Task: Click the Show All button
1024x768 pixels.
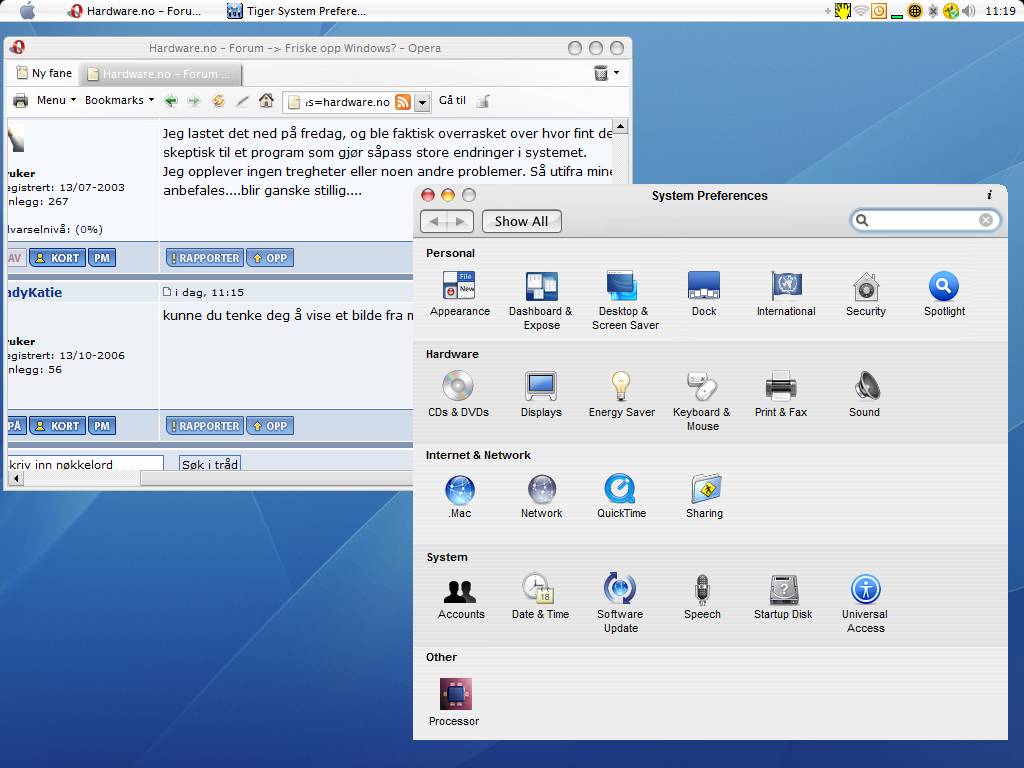Action: (521, 221)
